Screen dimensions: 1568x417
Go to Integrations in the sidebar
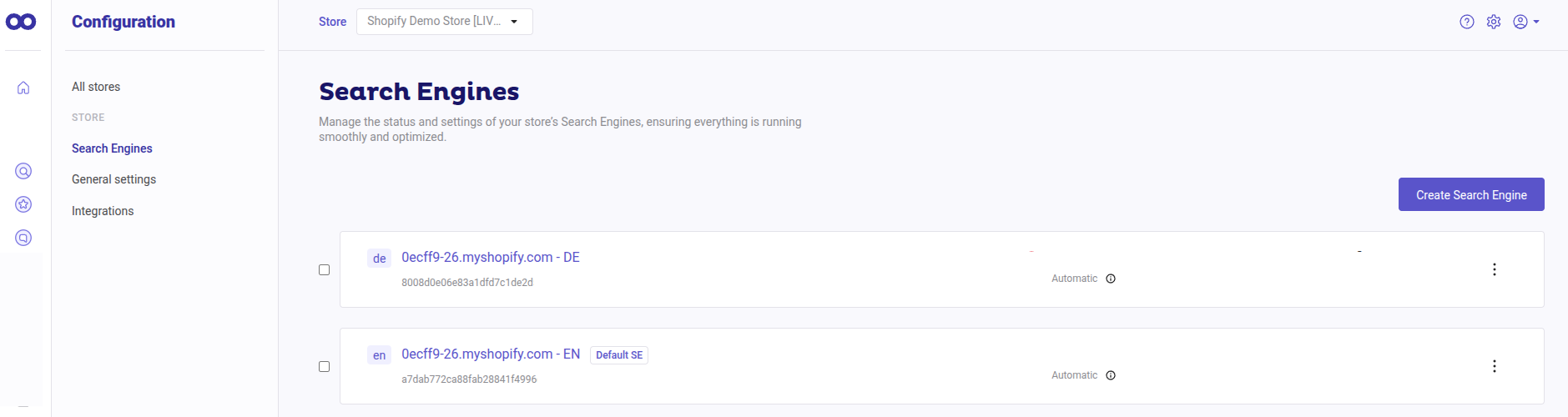(103, 211)
